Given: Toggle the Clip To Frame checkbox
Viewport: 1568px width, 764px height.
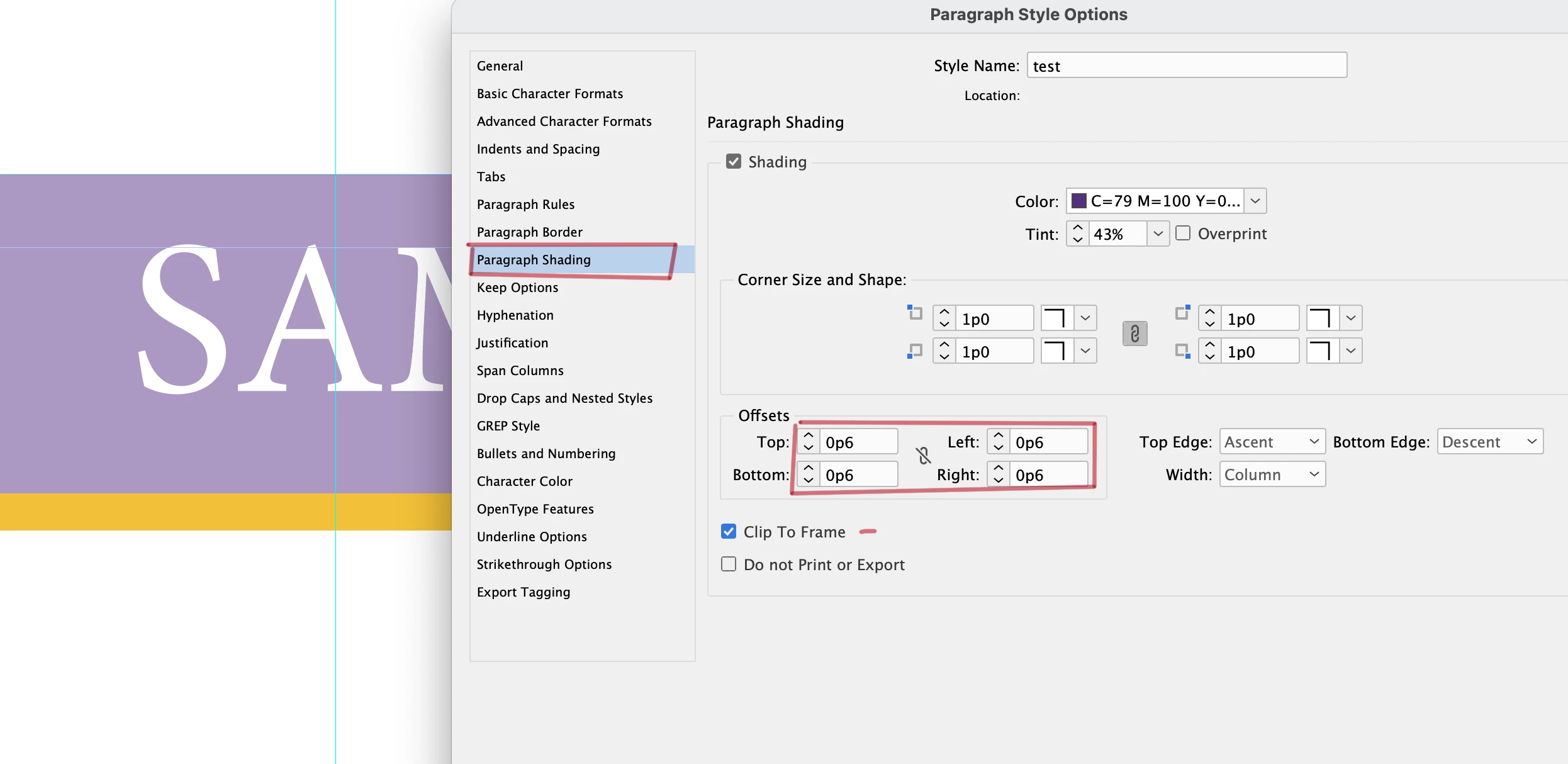Looking at the screenshot, I should click(x=729, y=532).
